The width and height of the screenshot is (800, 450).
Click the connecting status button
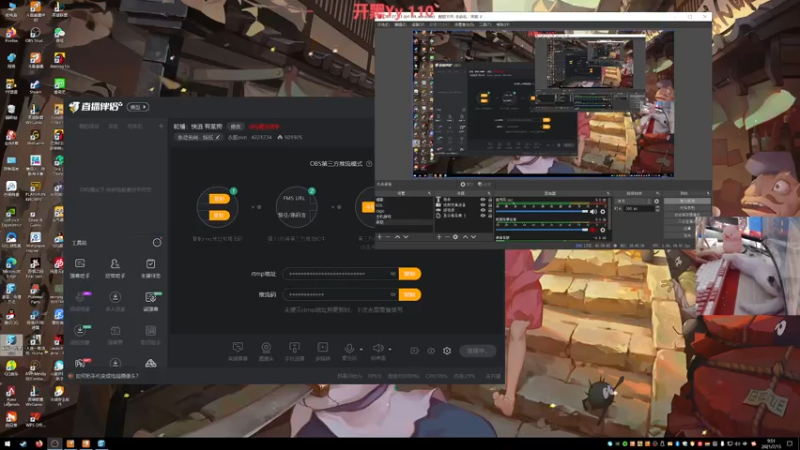pyautogui.click(x=477, y=351)
